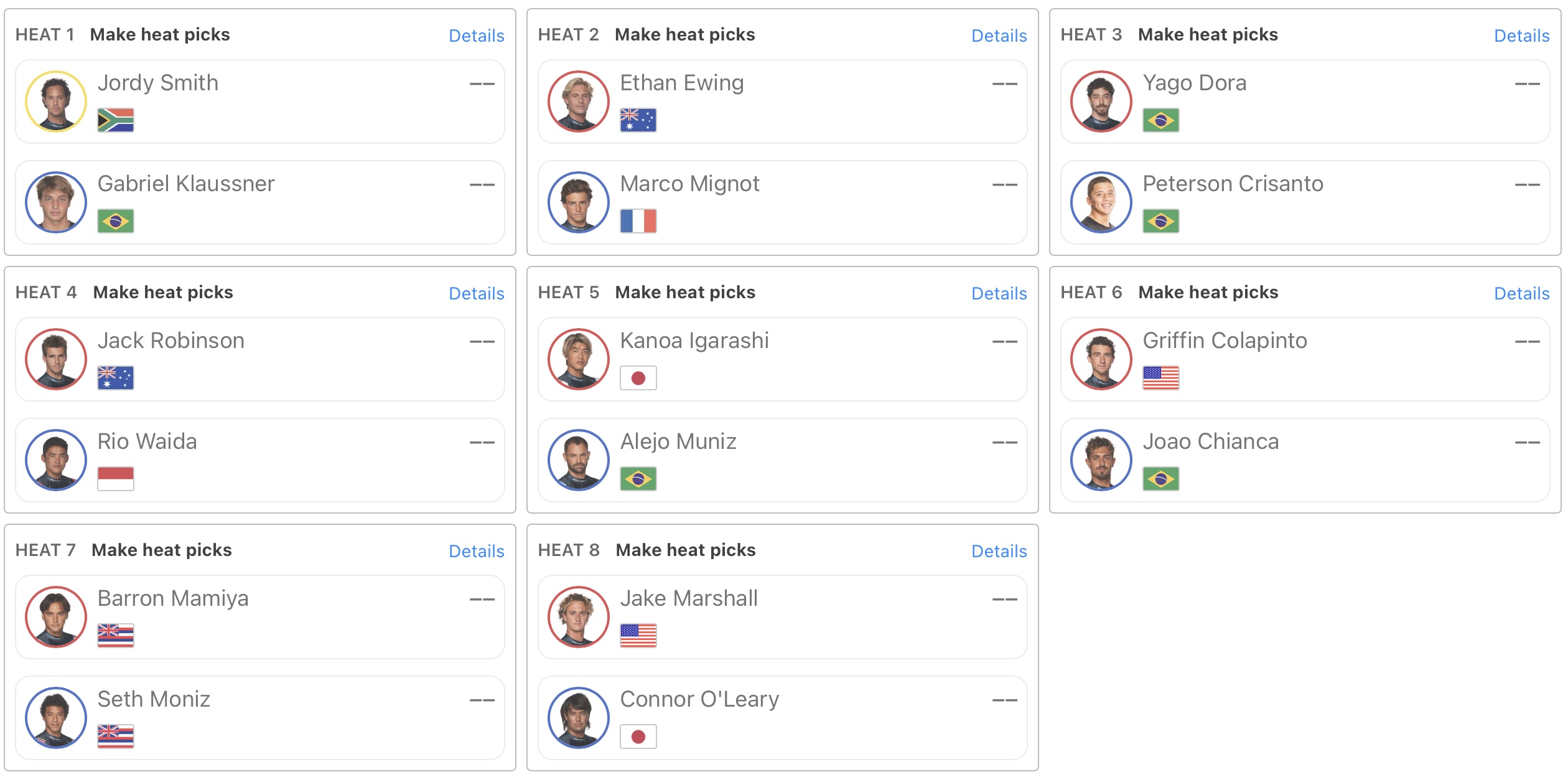This screenshot has width=1568, height=777.
Task: Choose Alejo Muniz for Heat 5
Action: pyautogui.click(x=783, y=460)
